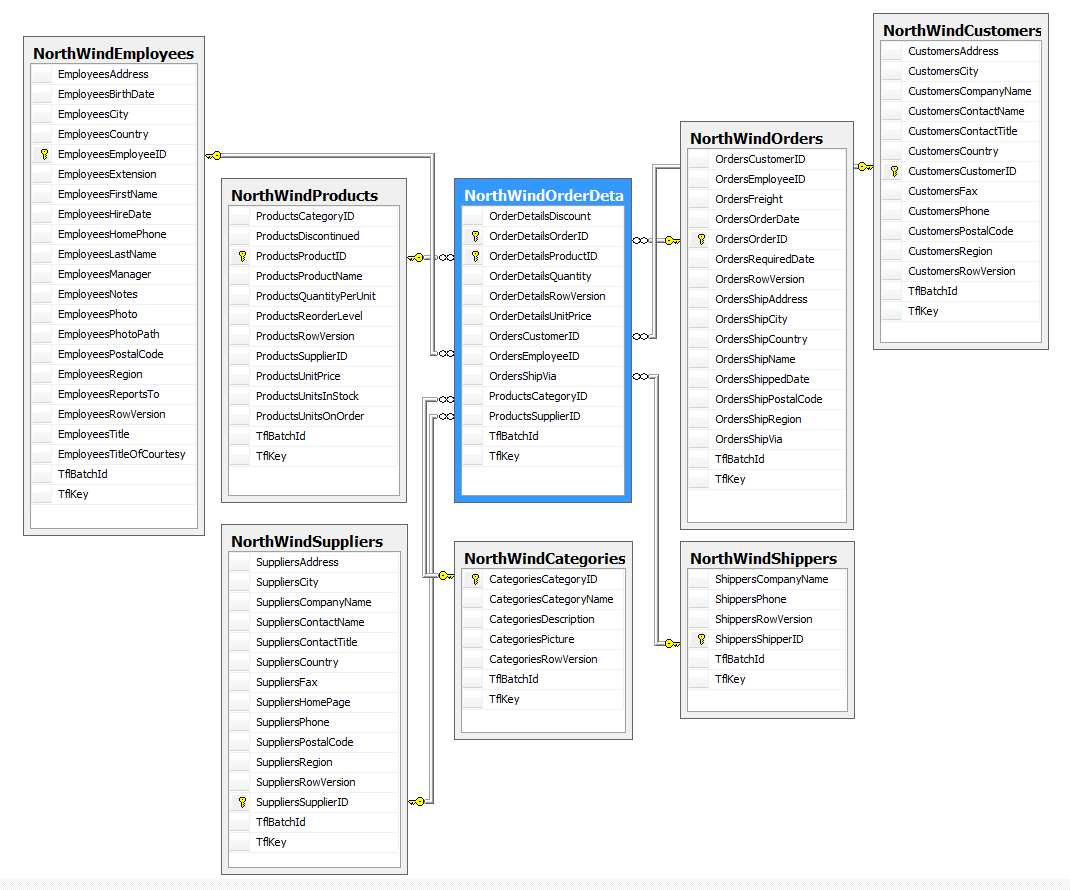Select the relationship key endpoint at NorthWindEmployees table
Image resolution: width=1070 pixels, height=890 pixels.
pyautogui.click(x=214, y=156)
